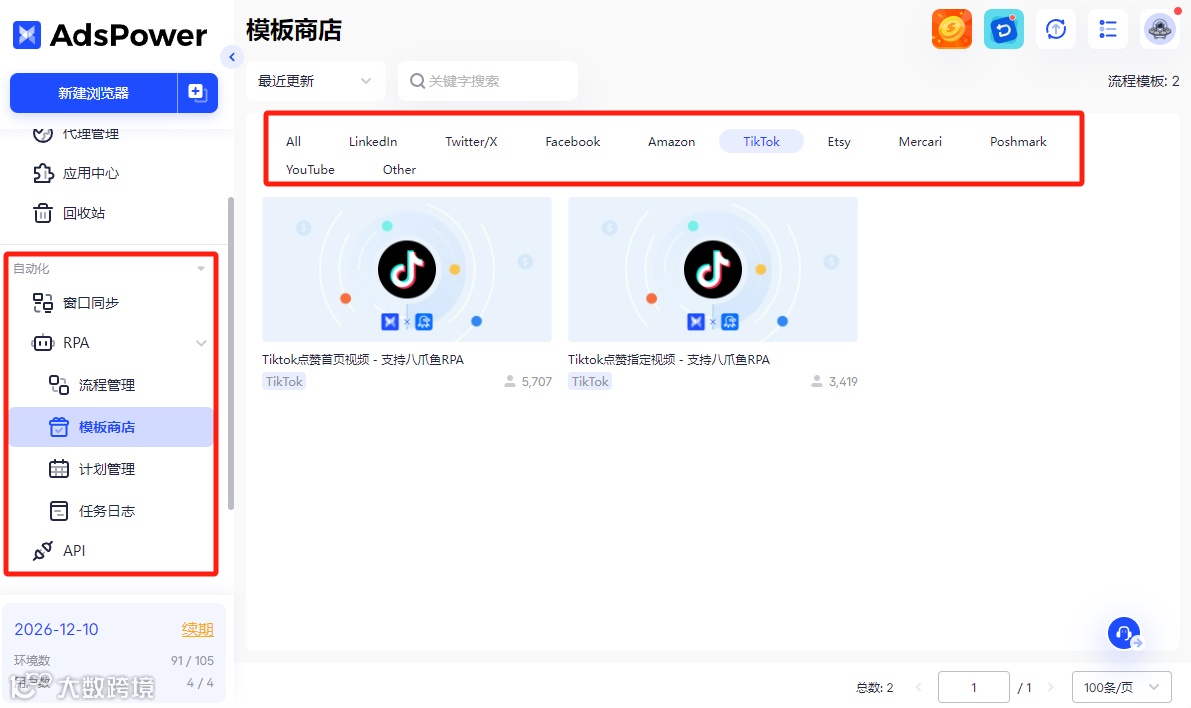This screenshot has height=708, width=1191.
Task: Open the orange coin rewards icon
Action: click(x=952, y=30)
